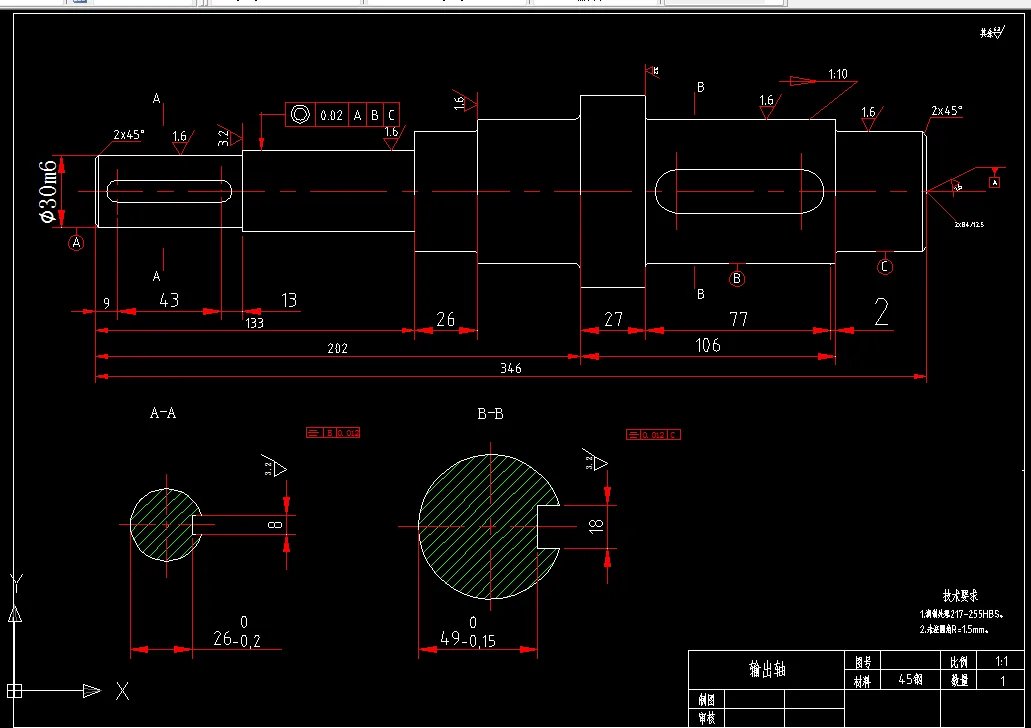1031x728 pixels.
Task: Click the 制图 cell in title block
Action: click(707, 699)
